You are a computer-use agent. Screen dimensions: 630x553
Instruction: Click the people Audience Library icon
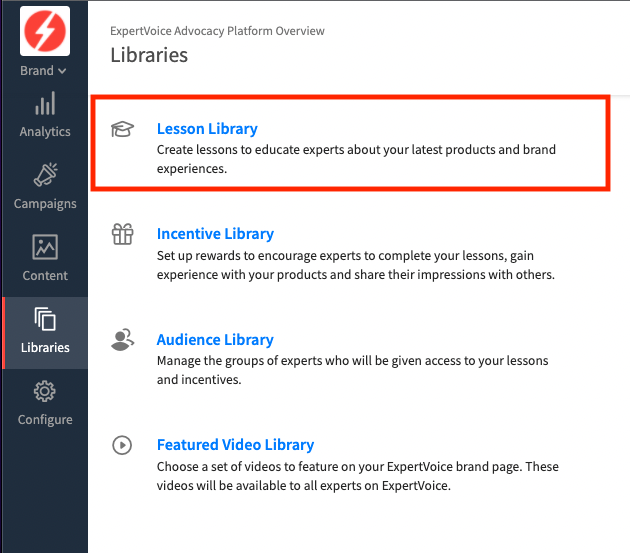[x=122, y=340]
